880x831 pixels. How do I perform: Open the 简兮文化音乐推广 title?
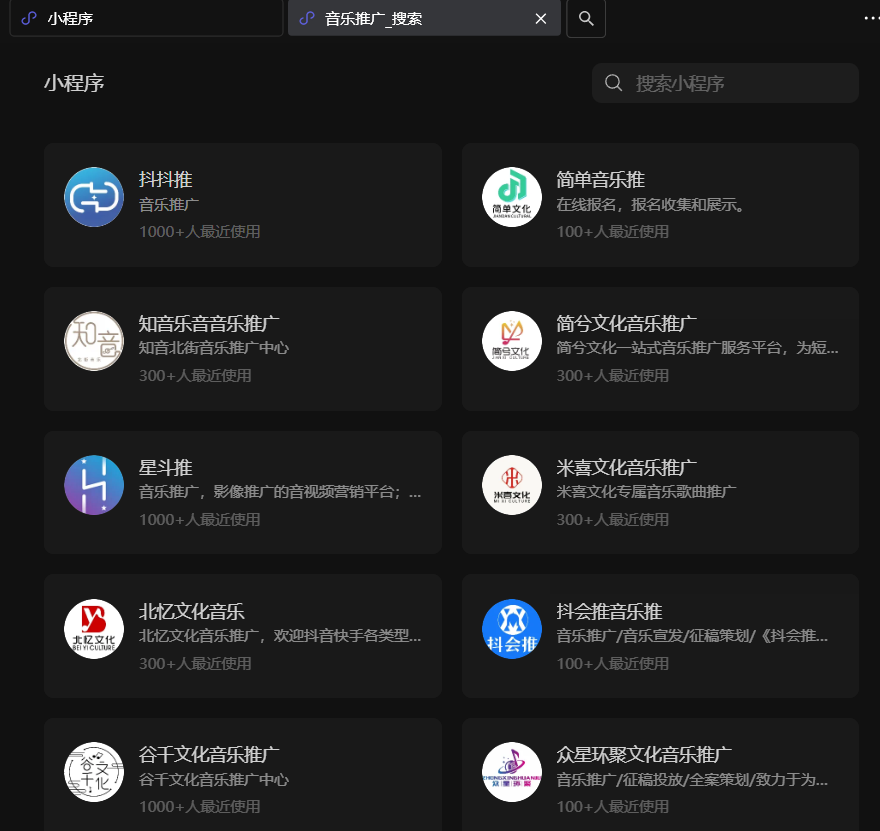pyautogui.click(x=626, y=324)
